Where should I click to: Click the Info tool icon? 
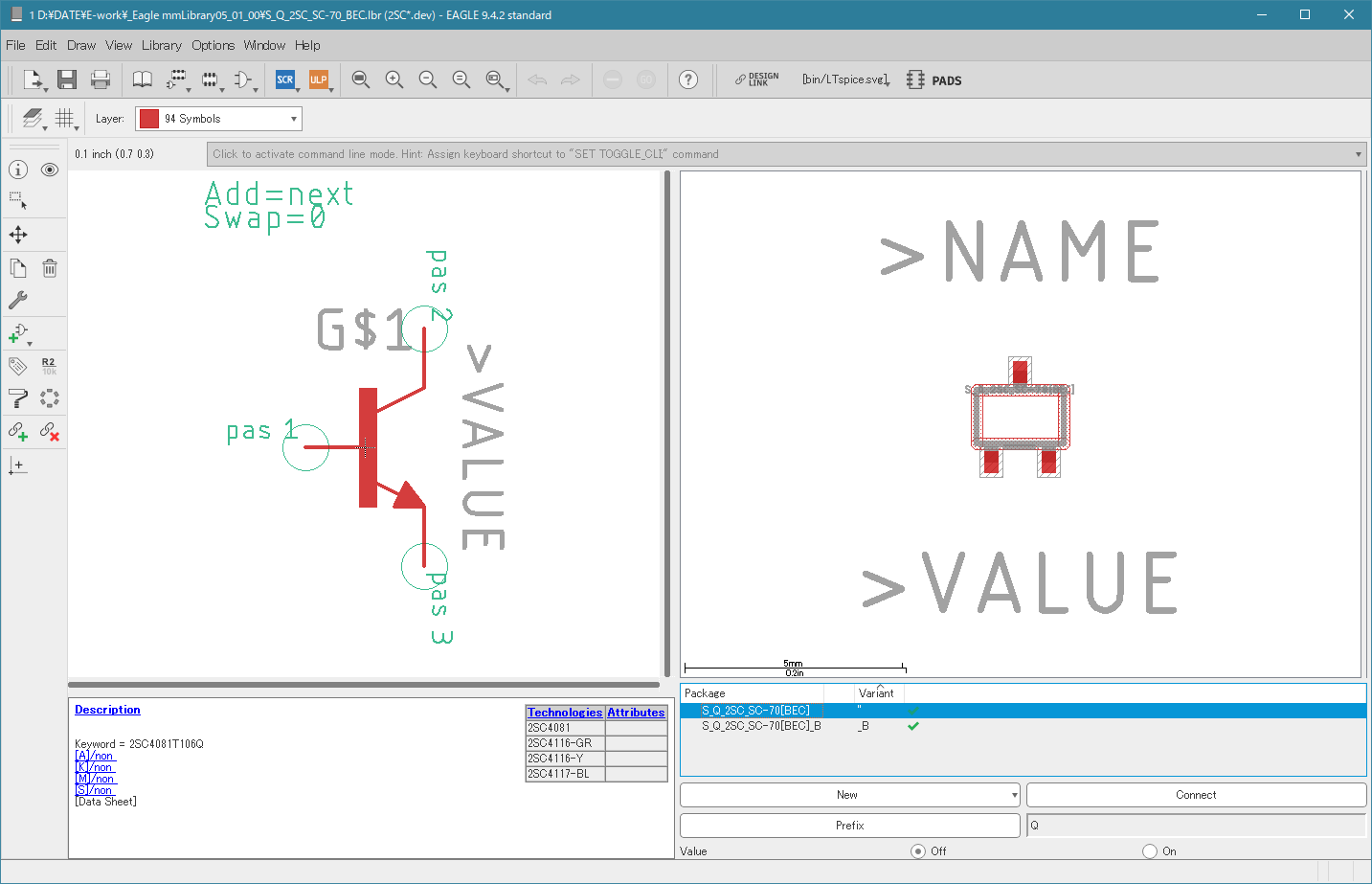18,170
